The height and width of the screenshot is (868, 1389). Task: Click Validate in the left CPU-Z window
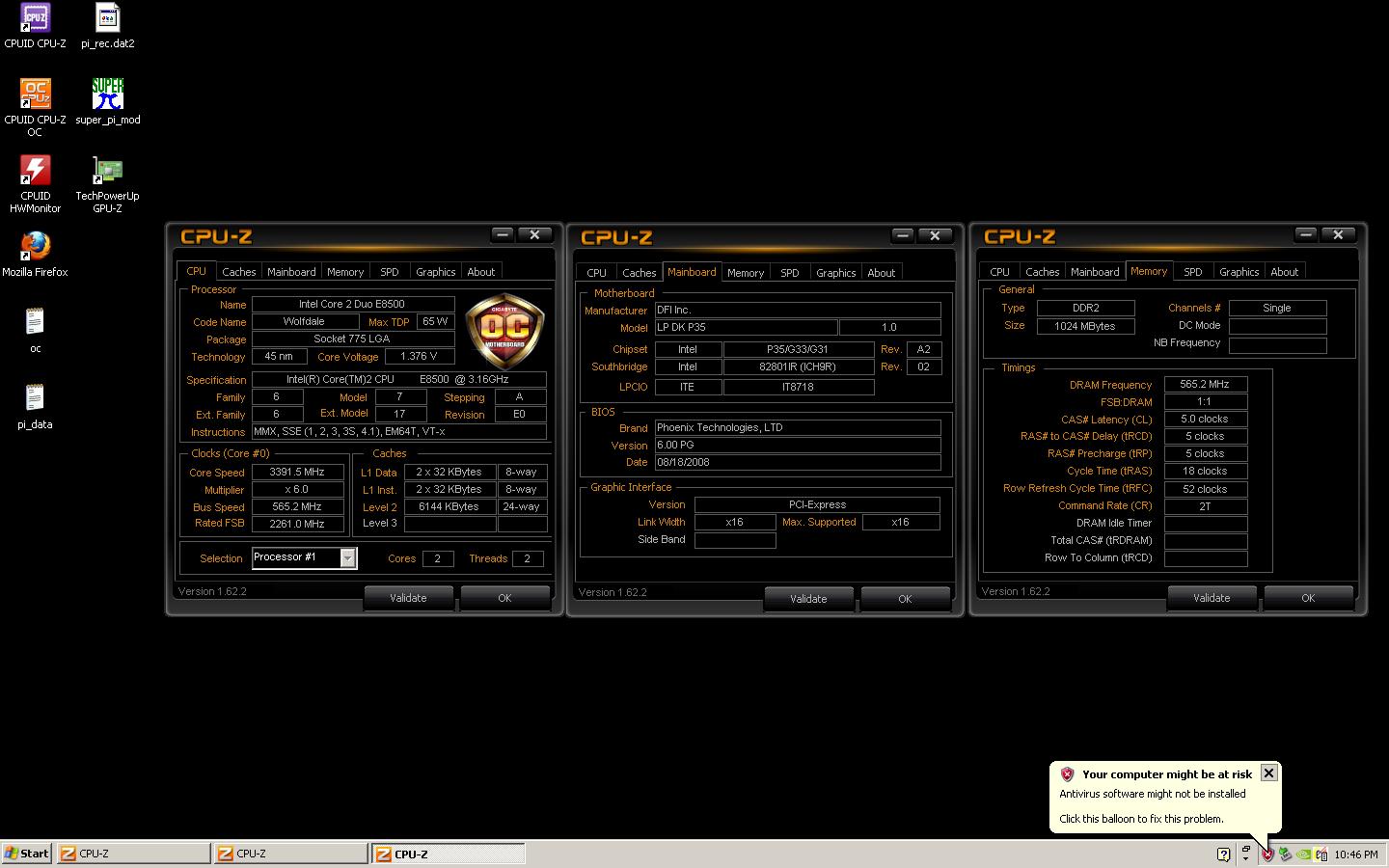point(408,598)
